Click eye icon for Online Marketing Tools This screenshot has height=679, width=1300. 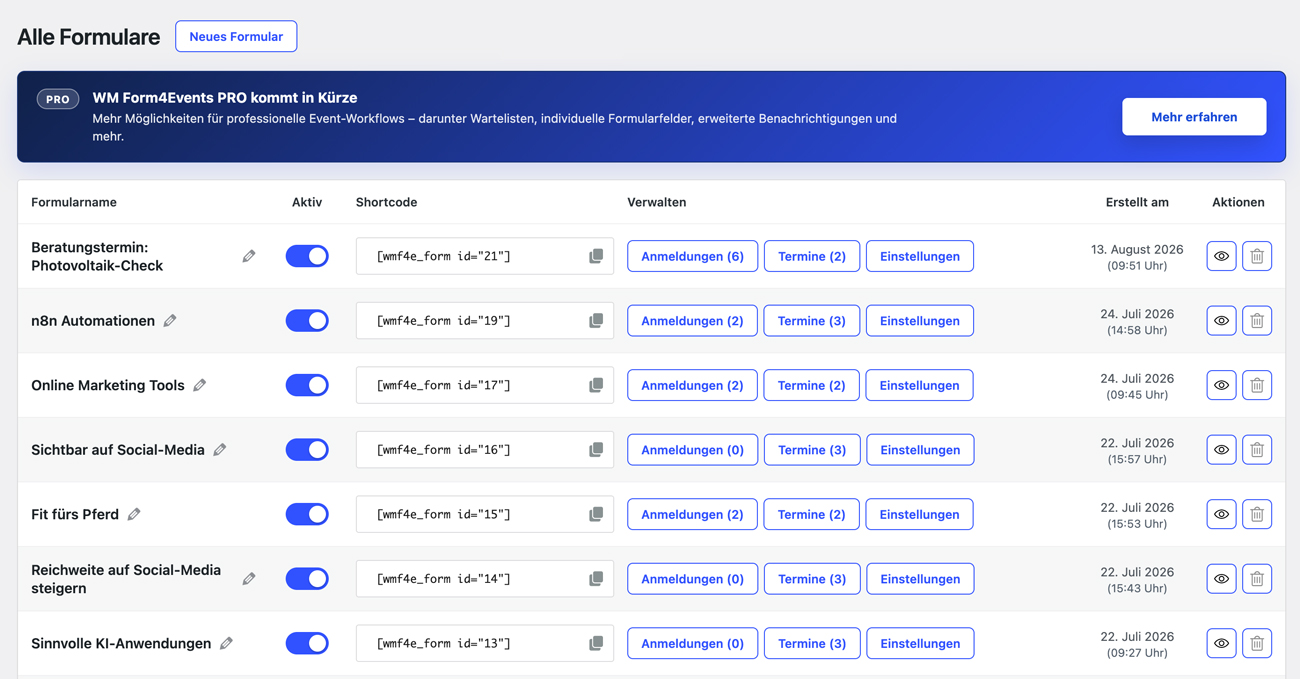tap(1221, 385)
